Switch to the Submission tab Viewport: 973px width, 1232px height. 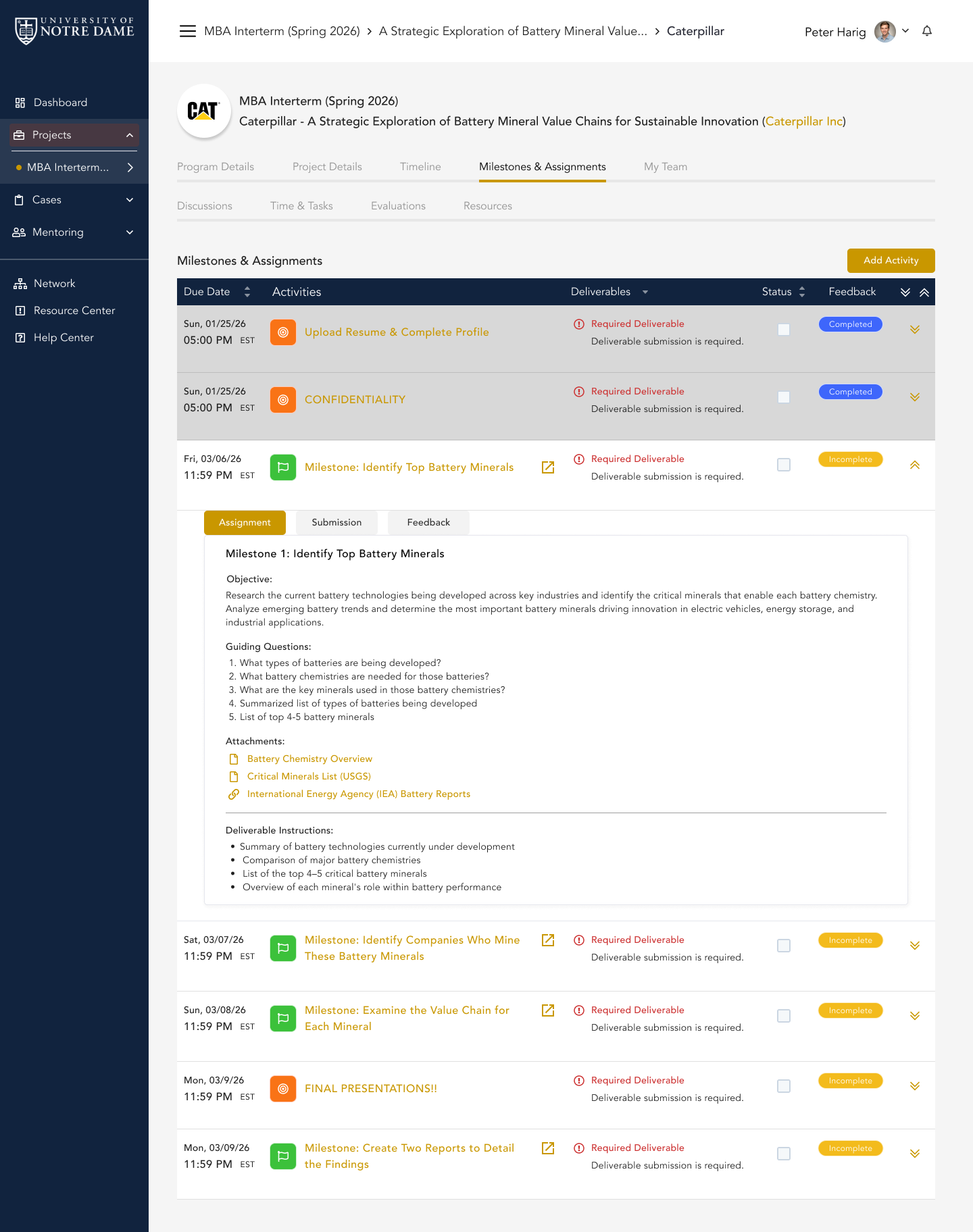point(336,523)
